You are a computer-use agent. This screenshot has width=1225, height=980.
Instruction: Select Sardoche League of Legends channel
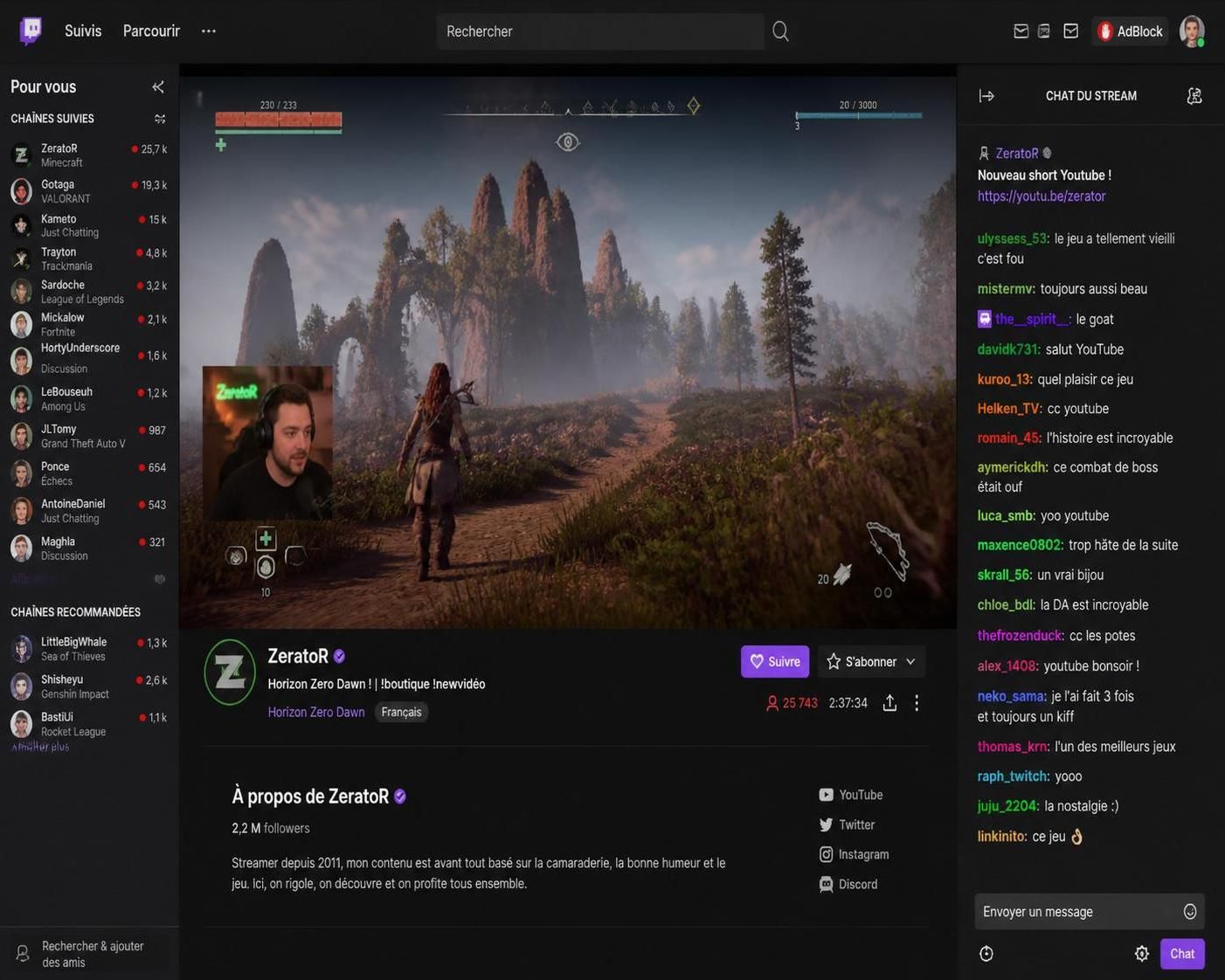click(x=87, y=292)
